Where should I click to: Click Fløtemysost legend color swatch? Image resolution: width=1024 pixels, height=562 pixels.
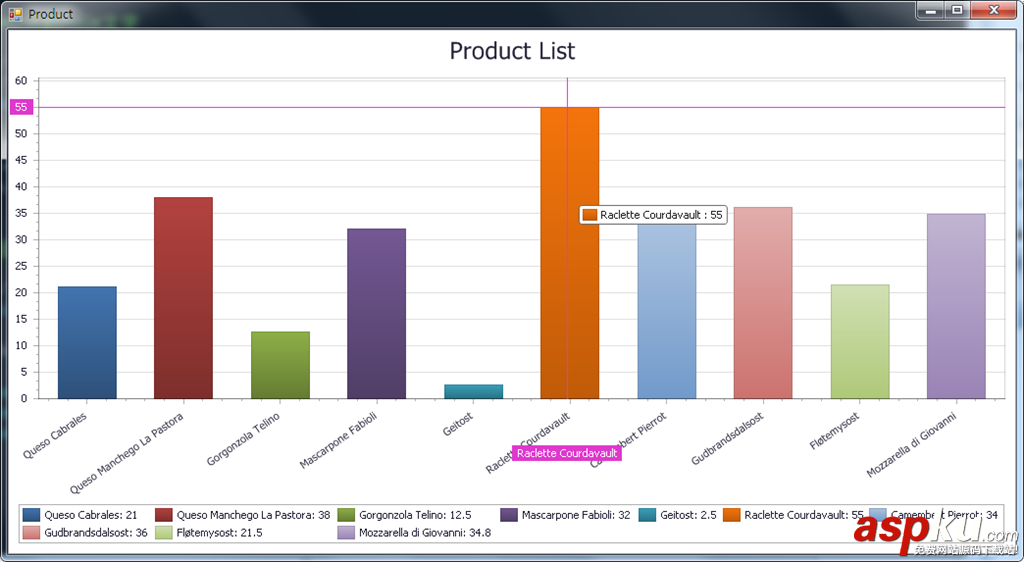[164, 533]
